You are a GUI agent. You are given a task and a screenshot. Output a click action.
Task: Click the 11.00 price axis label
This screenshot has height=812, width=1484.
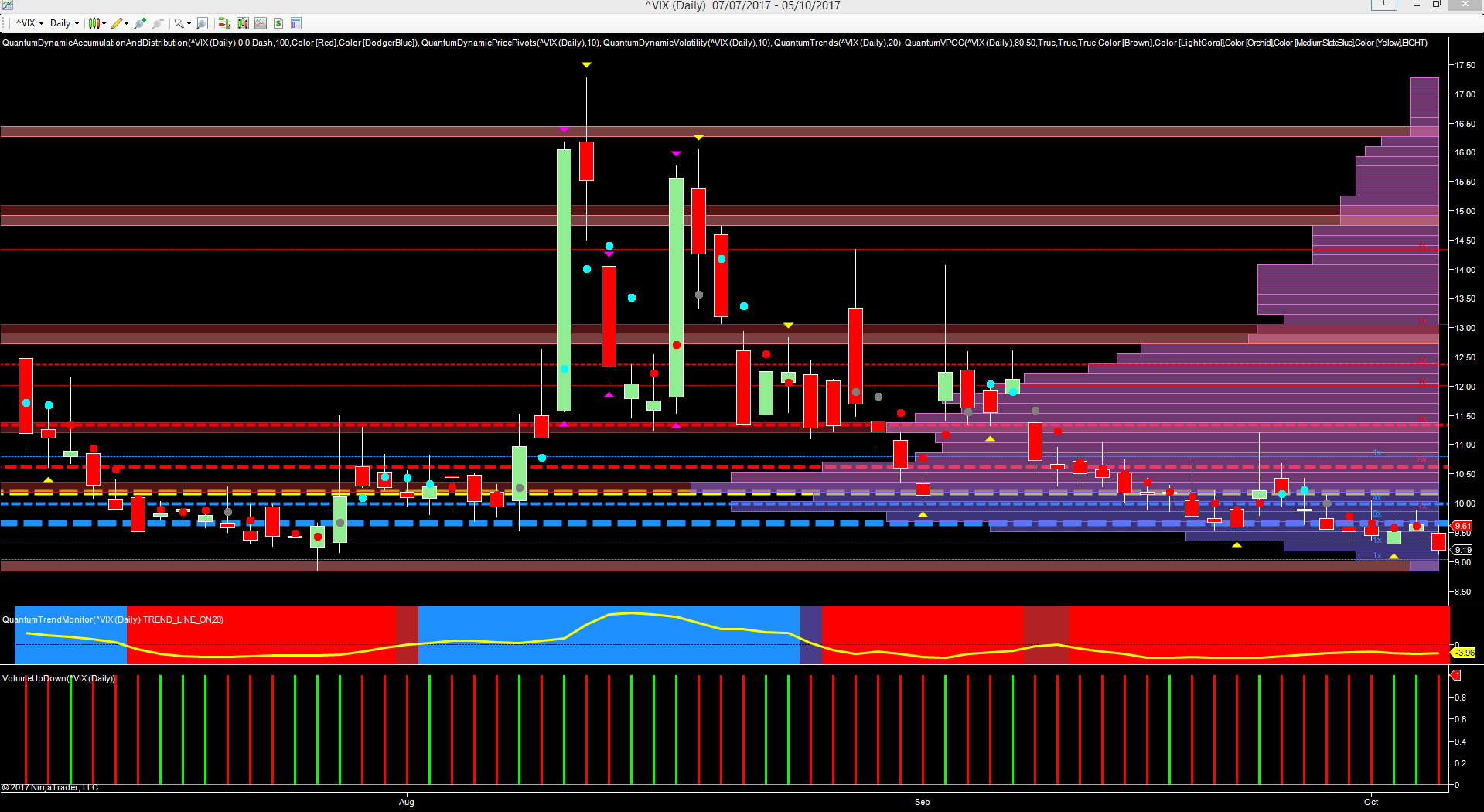point(1465,445)
